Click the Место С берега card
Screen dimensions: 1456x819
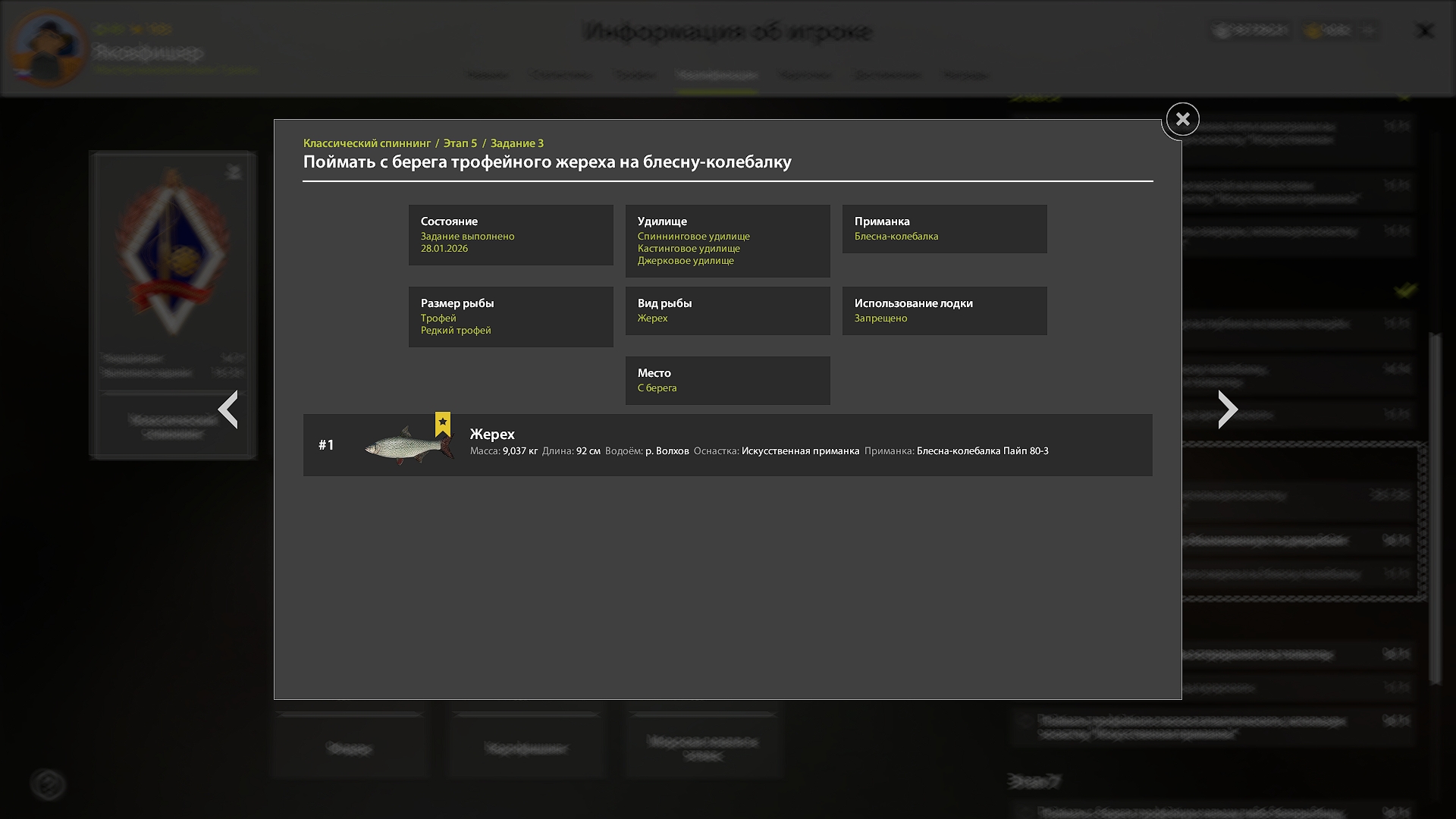727,381
